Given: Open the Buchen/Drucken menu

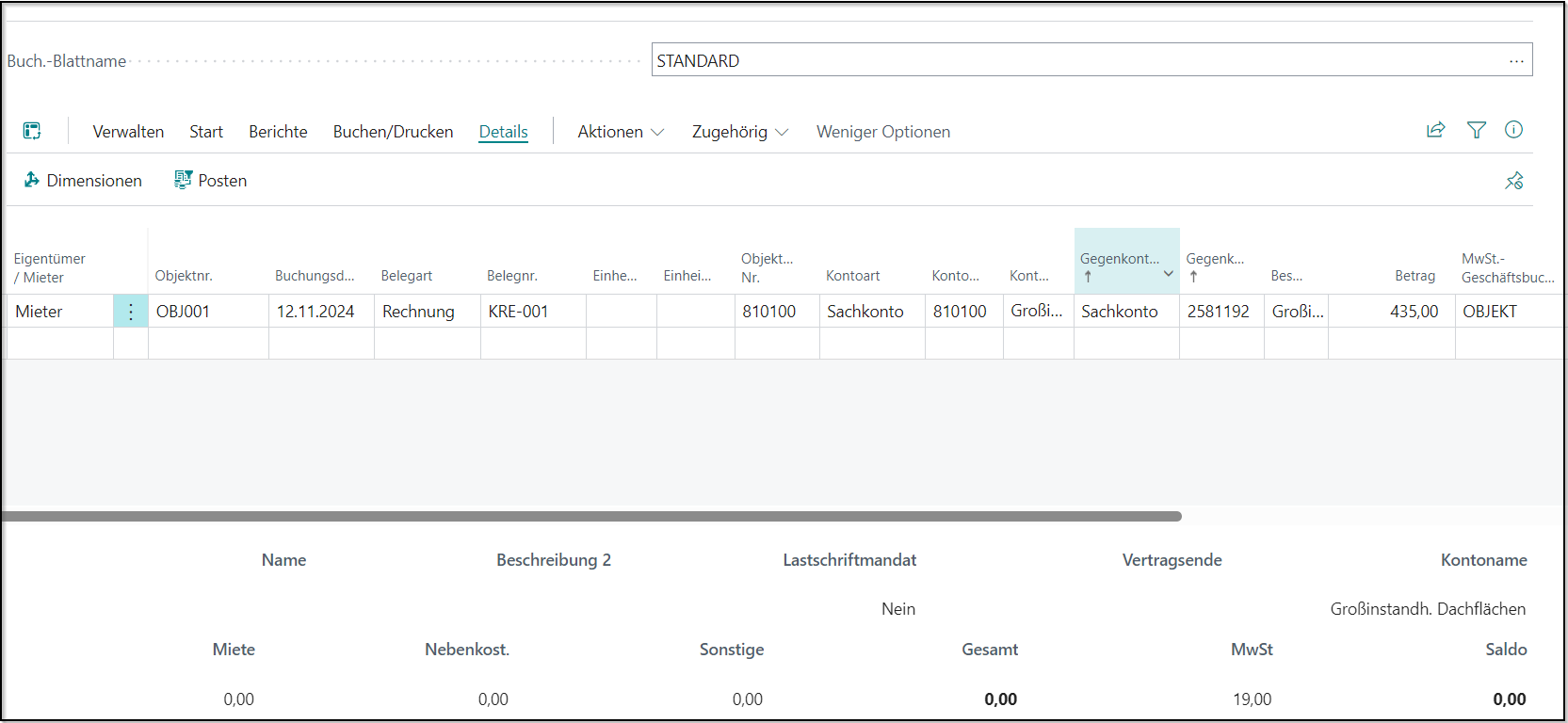Looking at the screenshot, I should (393, 132).
